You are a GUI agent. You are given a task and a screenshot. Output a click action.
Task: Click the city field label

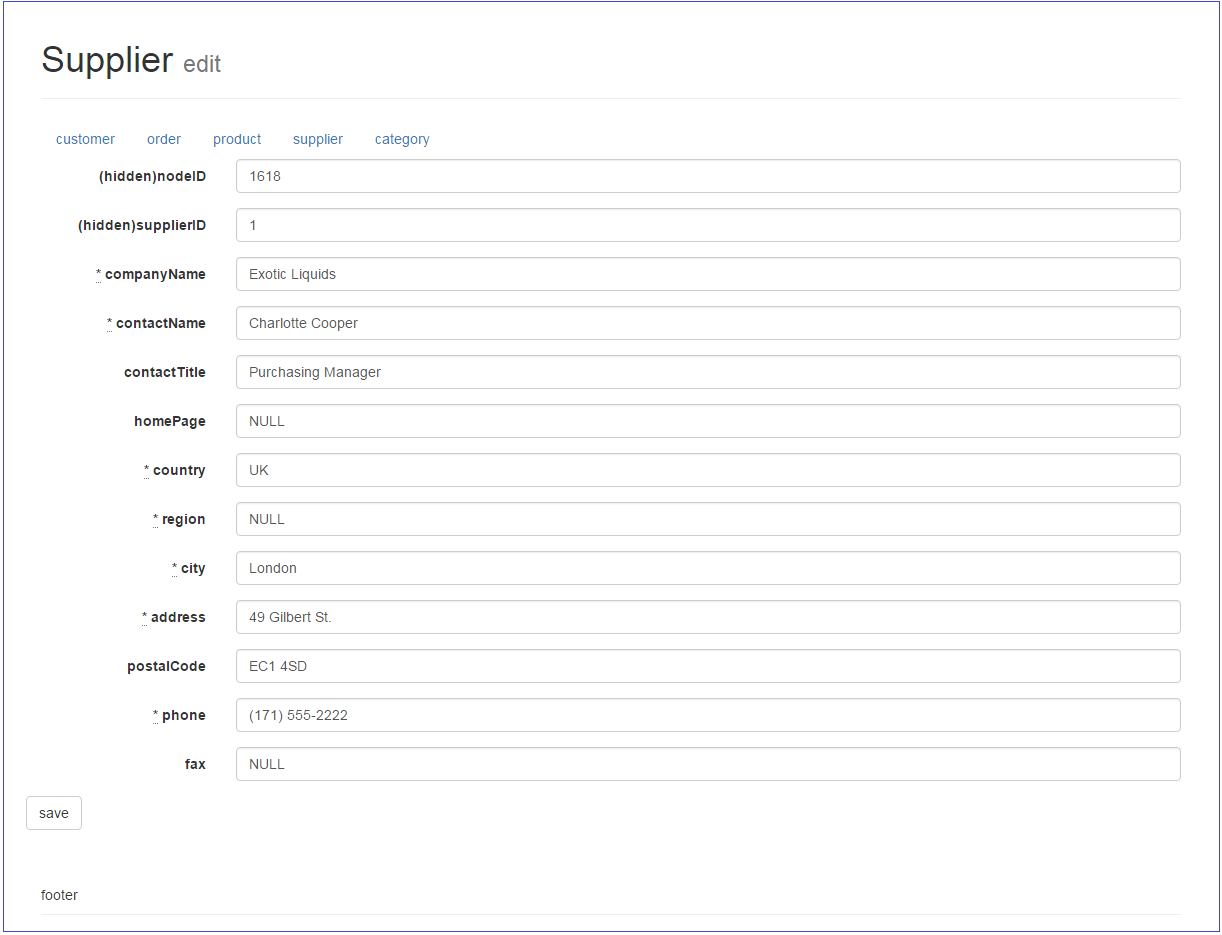coord(189,568)
